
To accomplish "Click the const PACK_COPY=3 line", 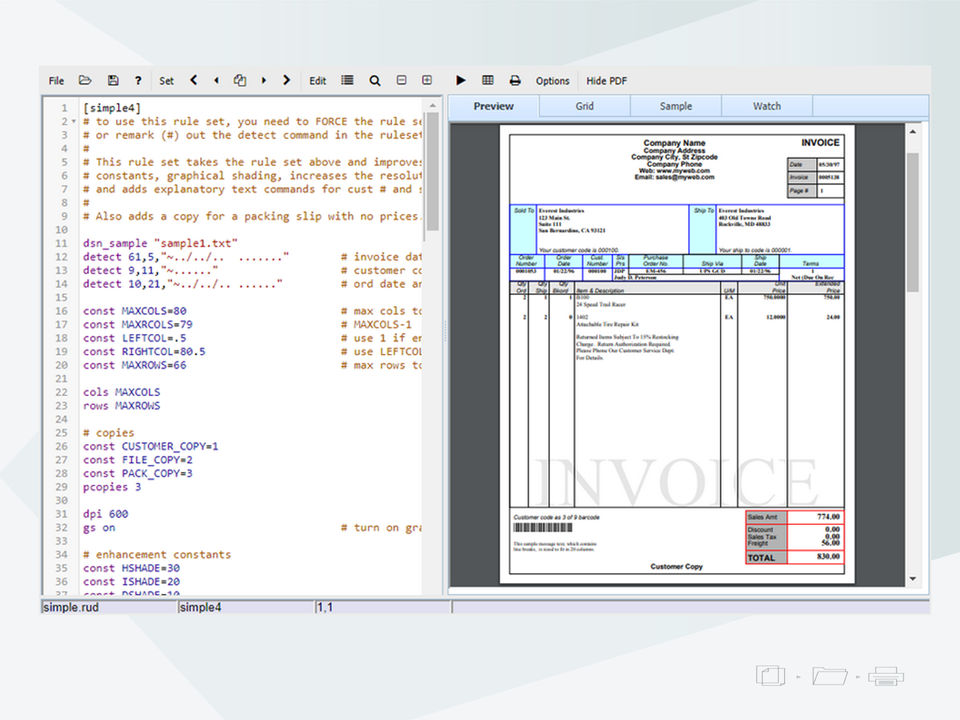I will pyautogui.click(x=138, y=473).
